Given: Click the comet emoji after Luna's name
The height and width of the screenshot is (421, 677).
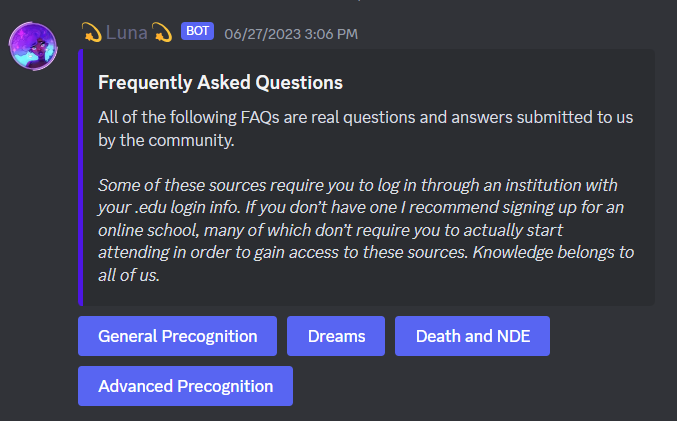Looking at the screenshot, I should point(162,33).
